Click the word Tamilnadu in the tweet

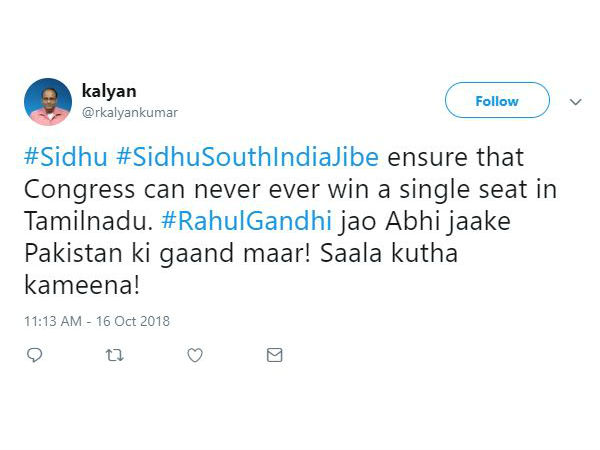(76, 222)
